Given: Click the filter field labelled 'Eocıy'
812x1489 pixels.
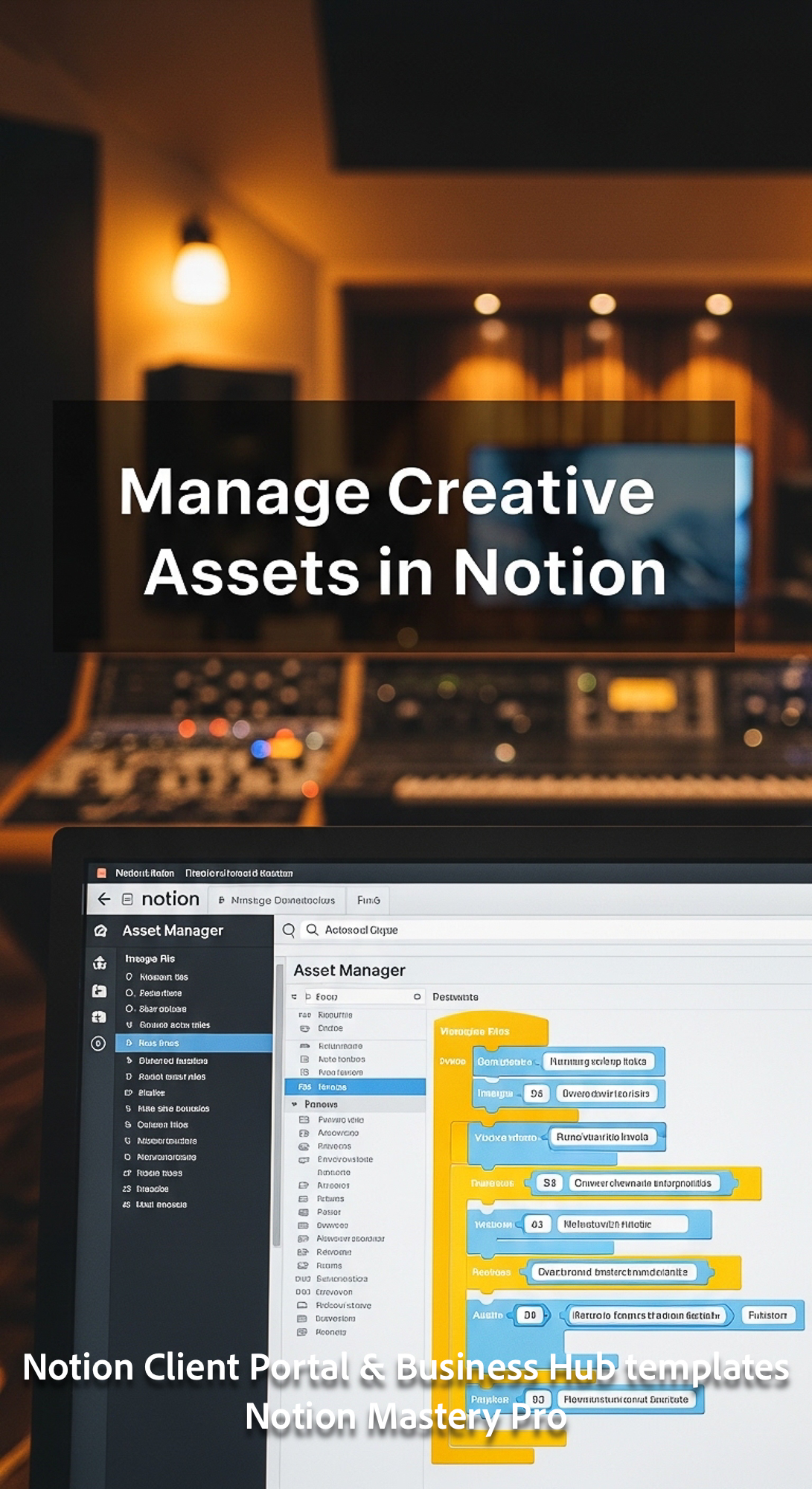Looking at the screenshot, I should pyautogui.click(x=363, y=997).
